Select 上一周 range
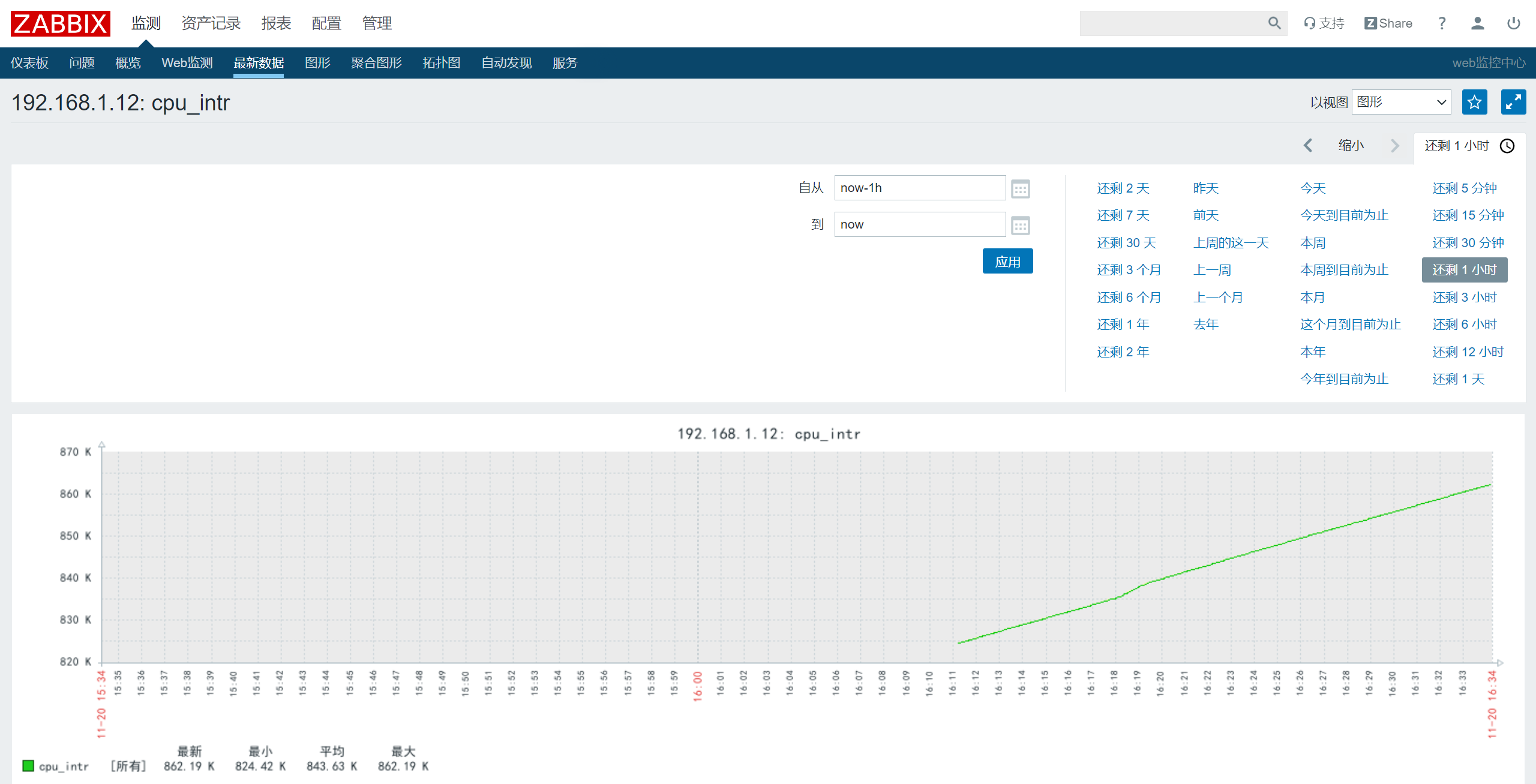Image resolution: width=1536 pixels, height=784 pixels. [1212, 270]
